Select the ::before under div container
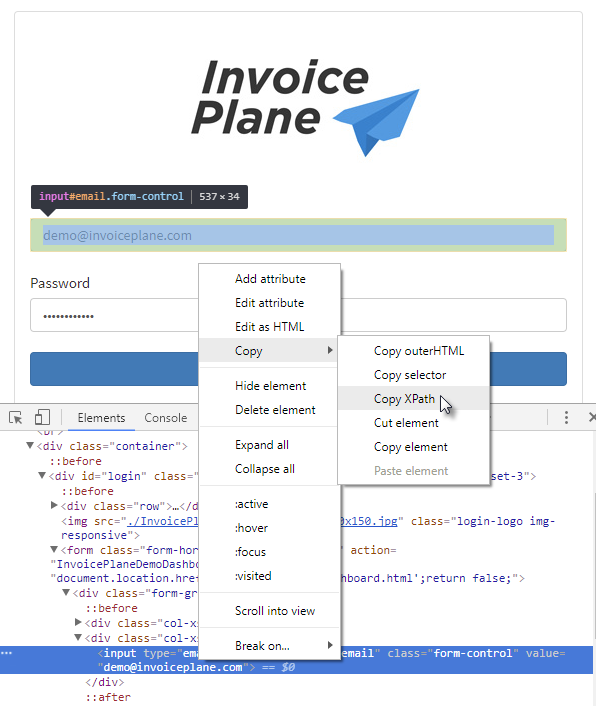 [x=76, y=461]
